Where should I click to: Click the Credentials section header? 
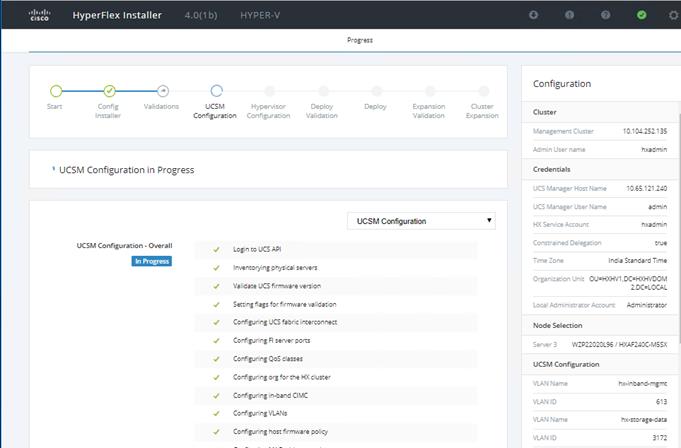(x=552, y=169)
